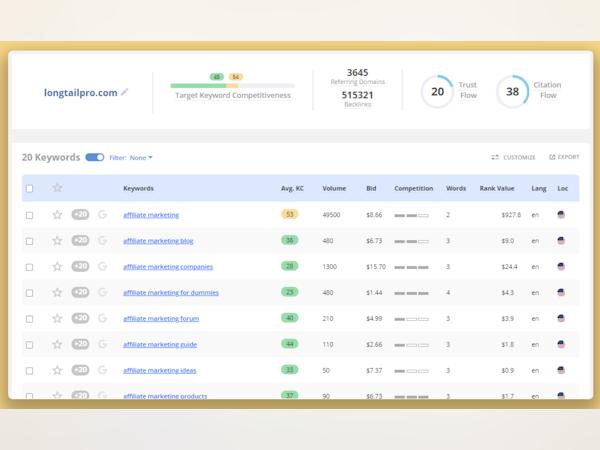Check the affiliate marketing guide checkbox

coord(29,345)
